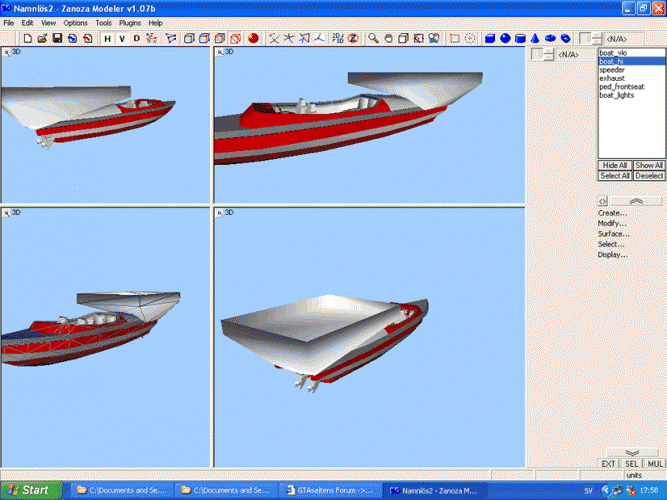
Task: Click the red sphere render icon
Action: pyautogui.click(x=253, y=39)
